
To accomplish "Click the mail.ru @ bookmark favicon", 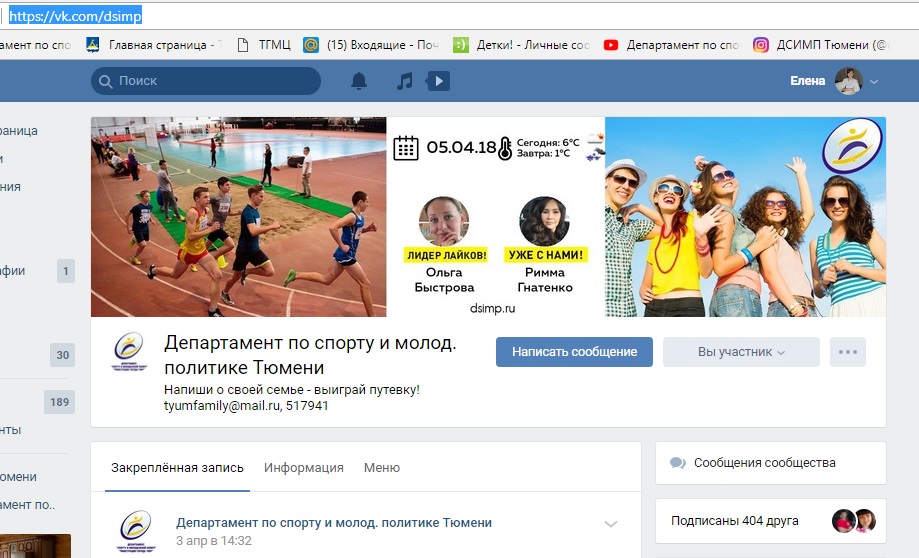I will point(311,45).
